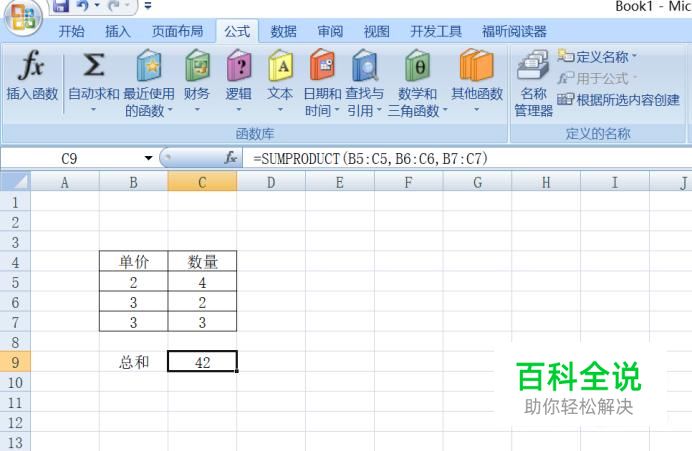Open the 插入函数 dialog

click(32, 76)
